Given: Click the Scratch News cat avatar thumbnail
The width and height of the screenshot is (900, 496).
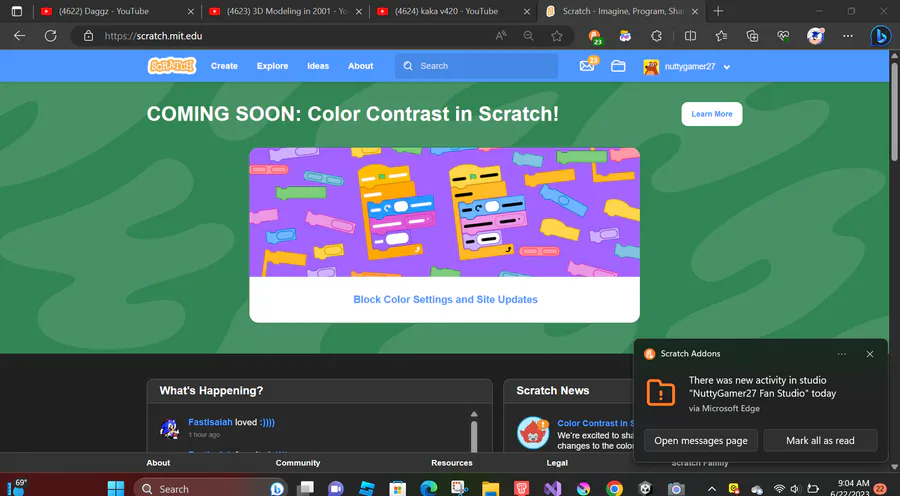Looking at the screenshot, I should click(x=533, y=433).
